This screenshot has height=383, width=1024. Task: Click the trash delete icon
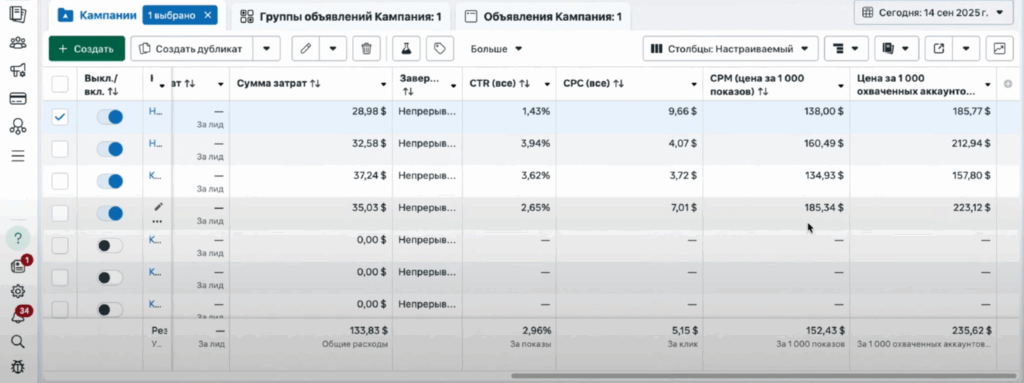pos(367,48)
